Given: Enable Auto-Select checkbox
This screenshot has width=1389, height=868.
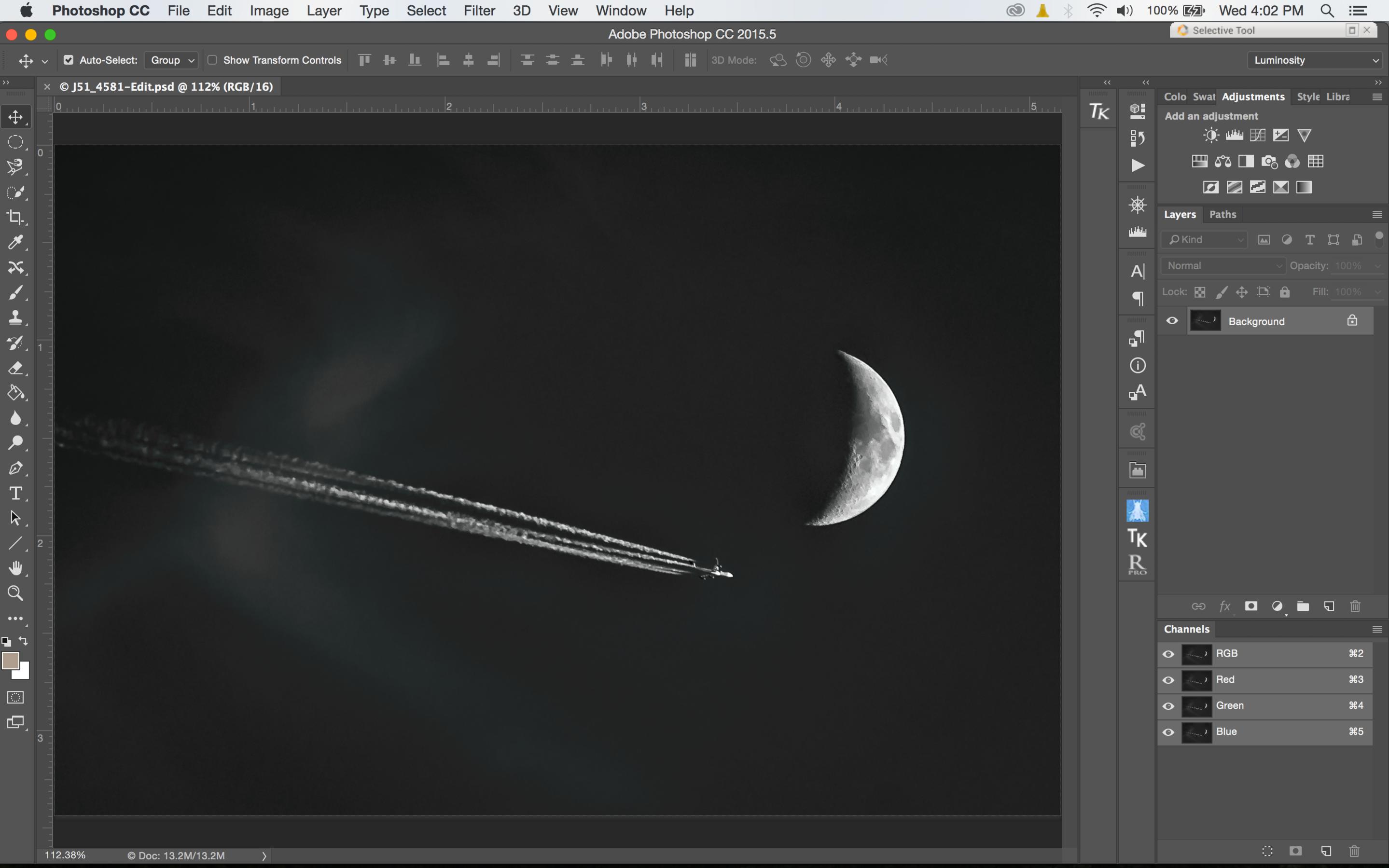Looking at the screenshot, I should (x=68, y=60).
